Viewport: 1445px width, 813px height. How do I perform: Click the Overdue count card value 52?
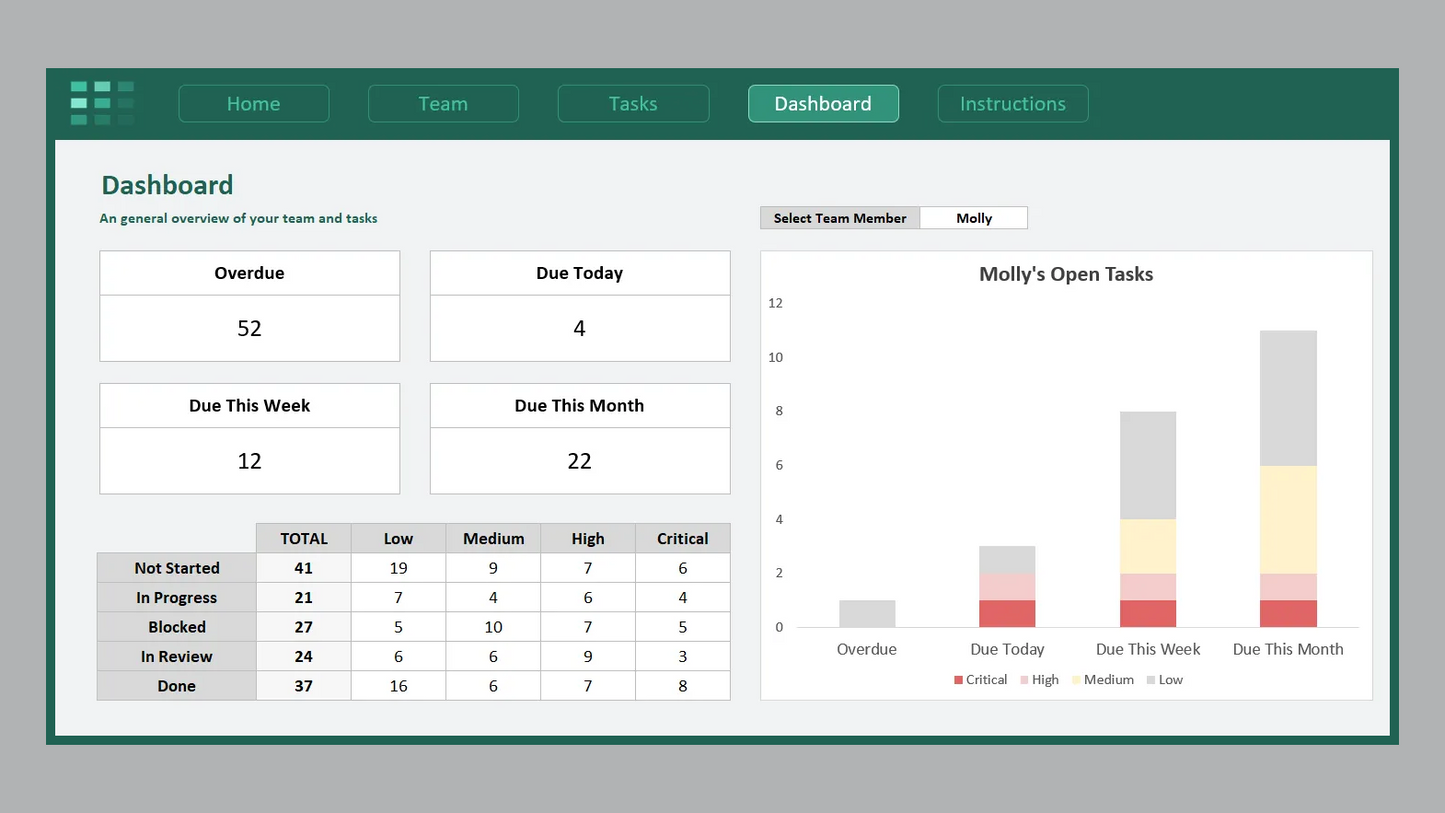(249, 329)
